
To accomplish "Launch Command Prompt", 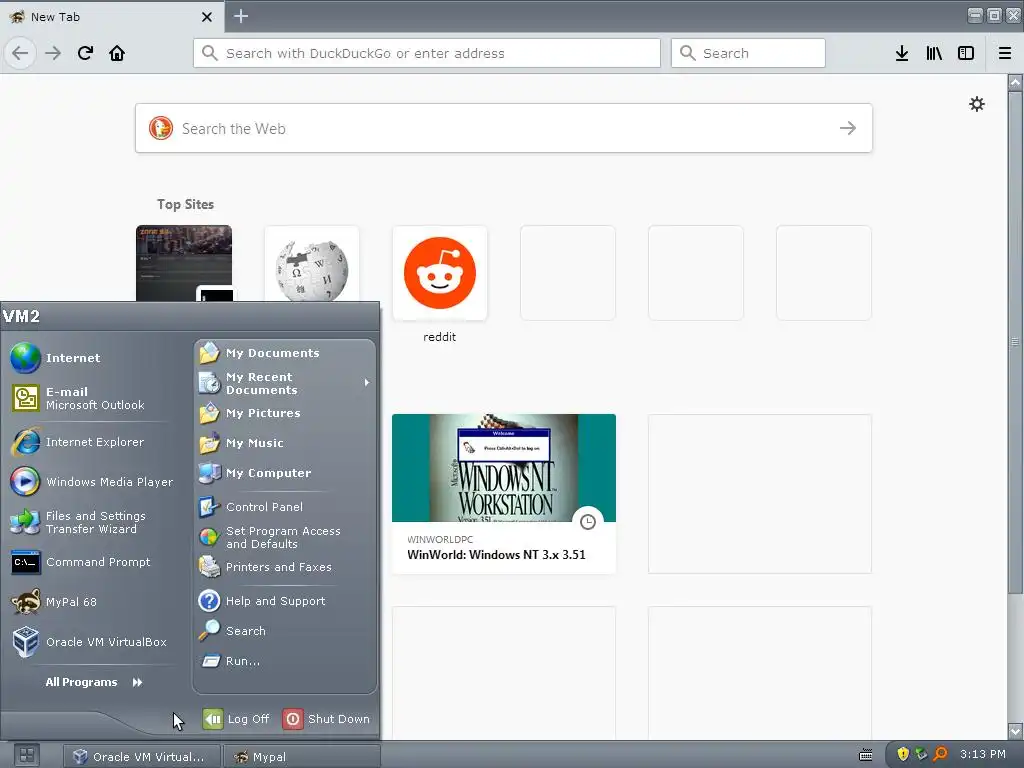I will point(93,562).
